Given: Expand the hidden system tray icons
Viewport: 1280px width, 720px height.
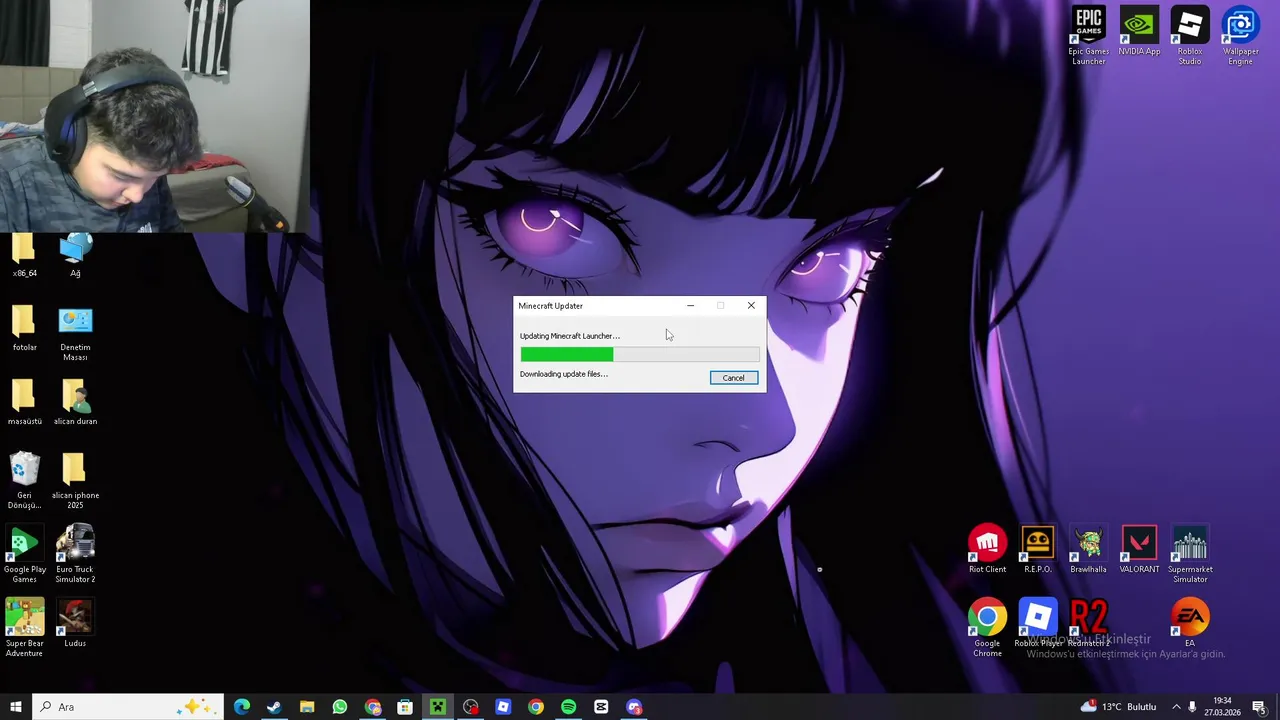Looking at the screenshot, I should pyautogui.click(x=1176, y=707).
